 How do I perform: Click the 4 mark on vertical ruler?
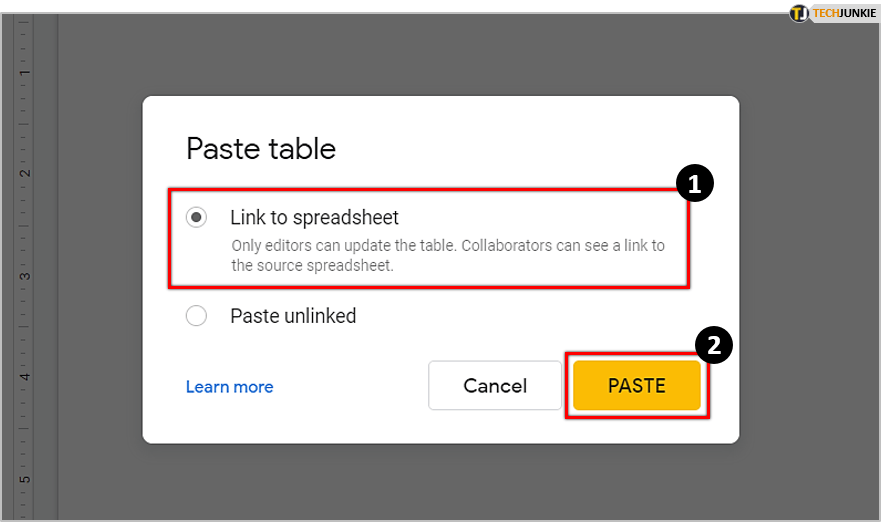click(23, 377)
